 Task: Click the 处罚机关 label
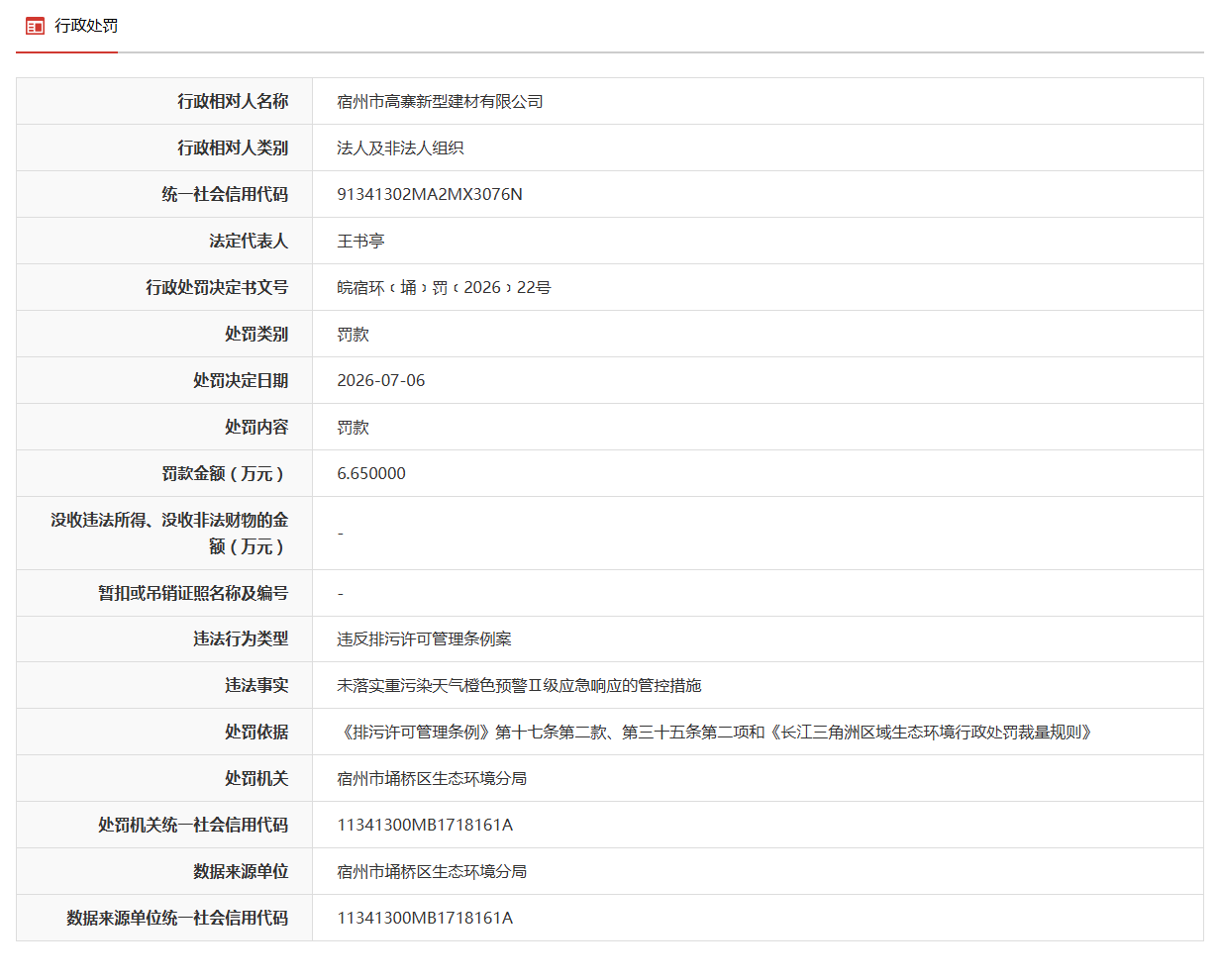click(x=256, y=778)
